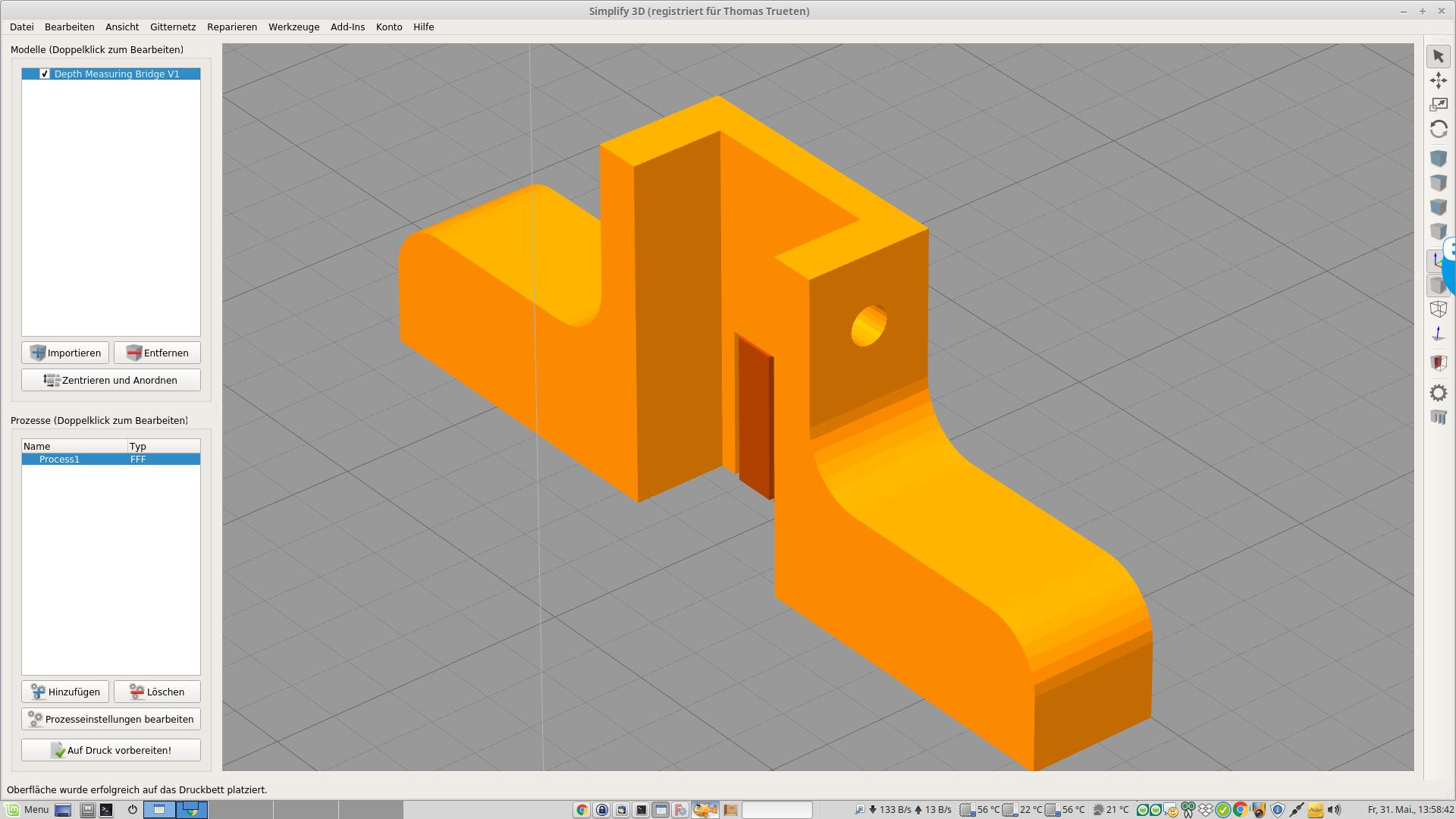The height and width of the screenshot is (819, 1456).
Task: Click the volume speaker icon in tray
Action: [x=1334, y=810]
